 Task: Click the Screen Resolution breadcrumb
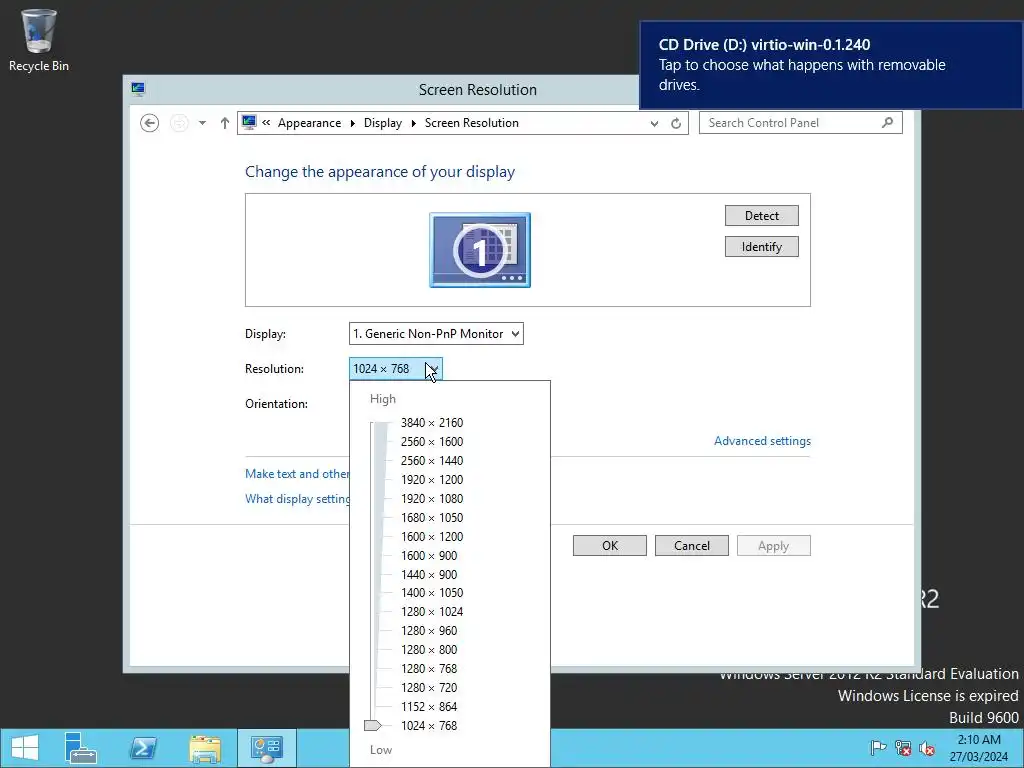pyautogui.click(x=472, y=123)
